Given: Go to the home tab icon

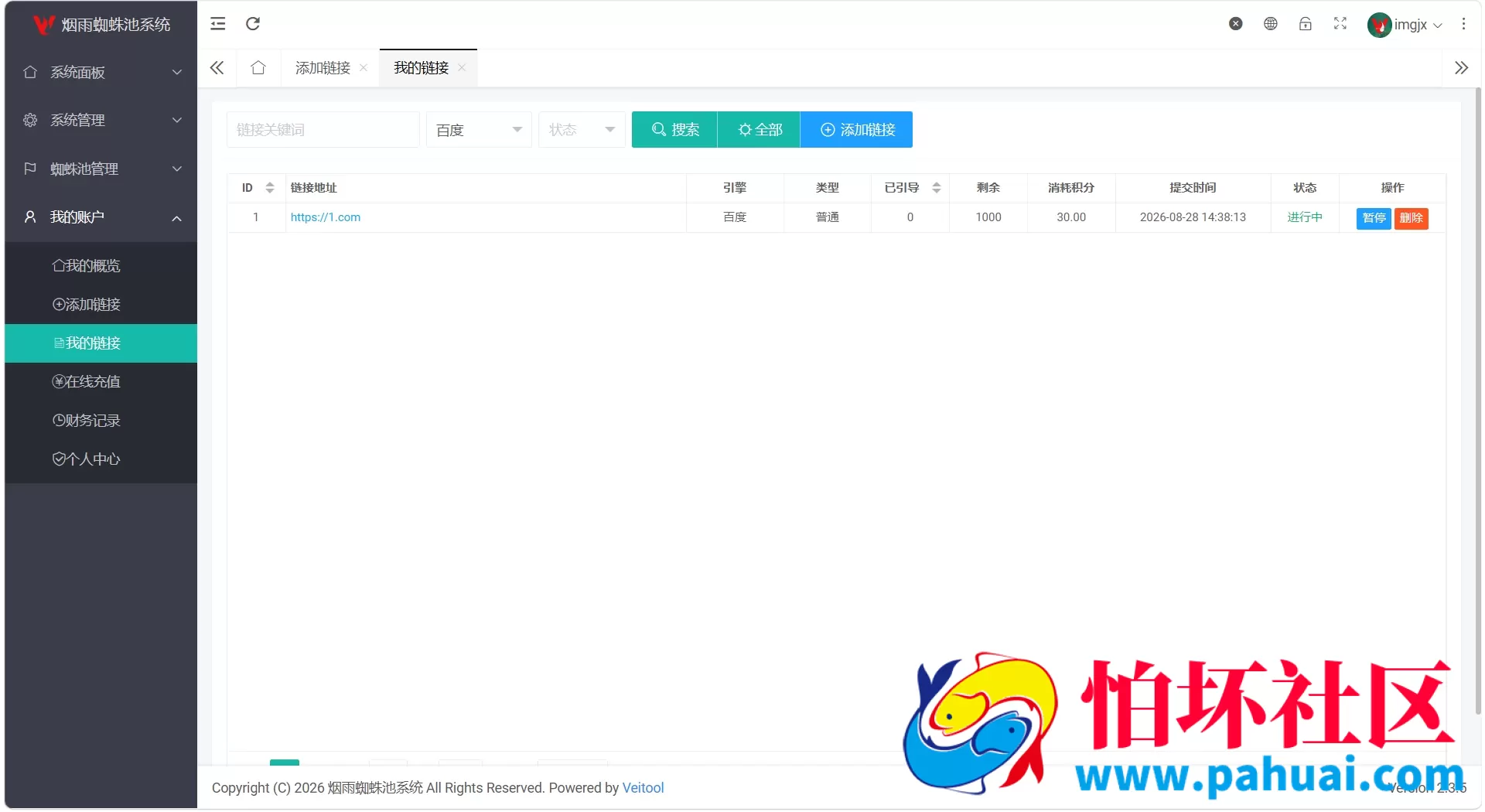Looking at the screenshot, I should [x=258, y=68].
